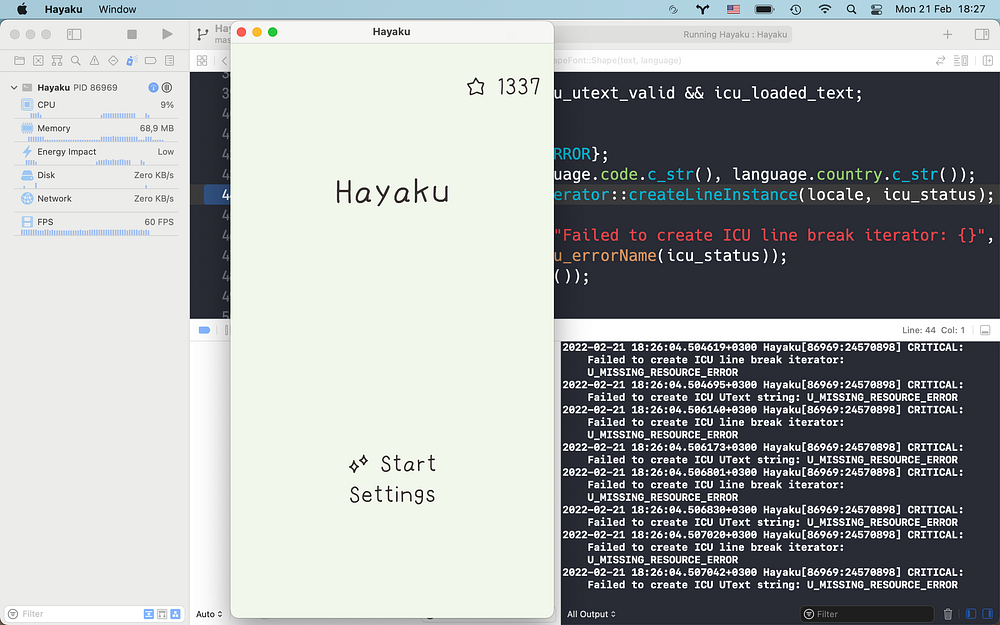Image resolution: width=1000 pixels, height=625 pixels.
Task: Open the Apple menu
Action: (22, 9)
